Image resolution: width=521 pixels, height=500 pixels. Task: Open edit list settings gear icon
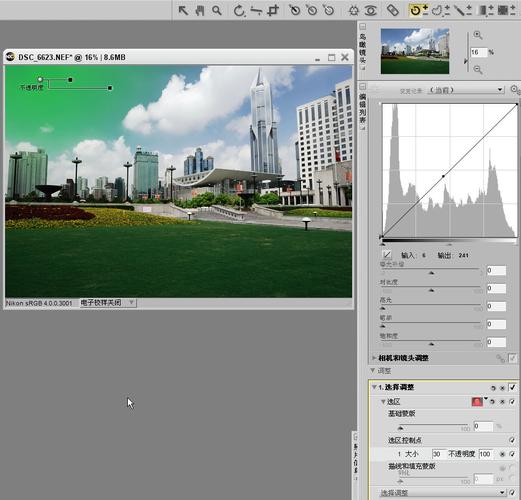pos(515,89)
